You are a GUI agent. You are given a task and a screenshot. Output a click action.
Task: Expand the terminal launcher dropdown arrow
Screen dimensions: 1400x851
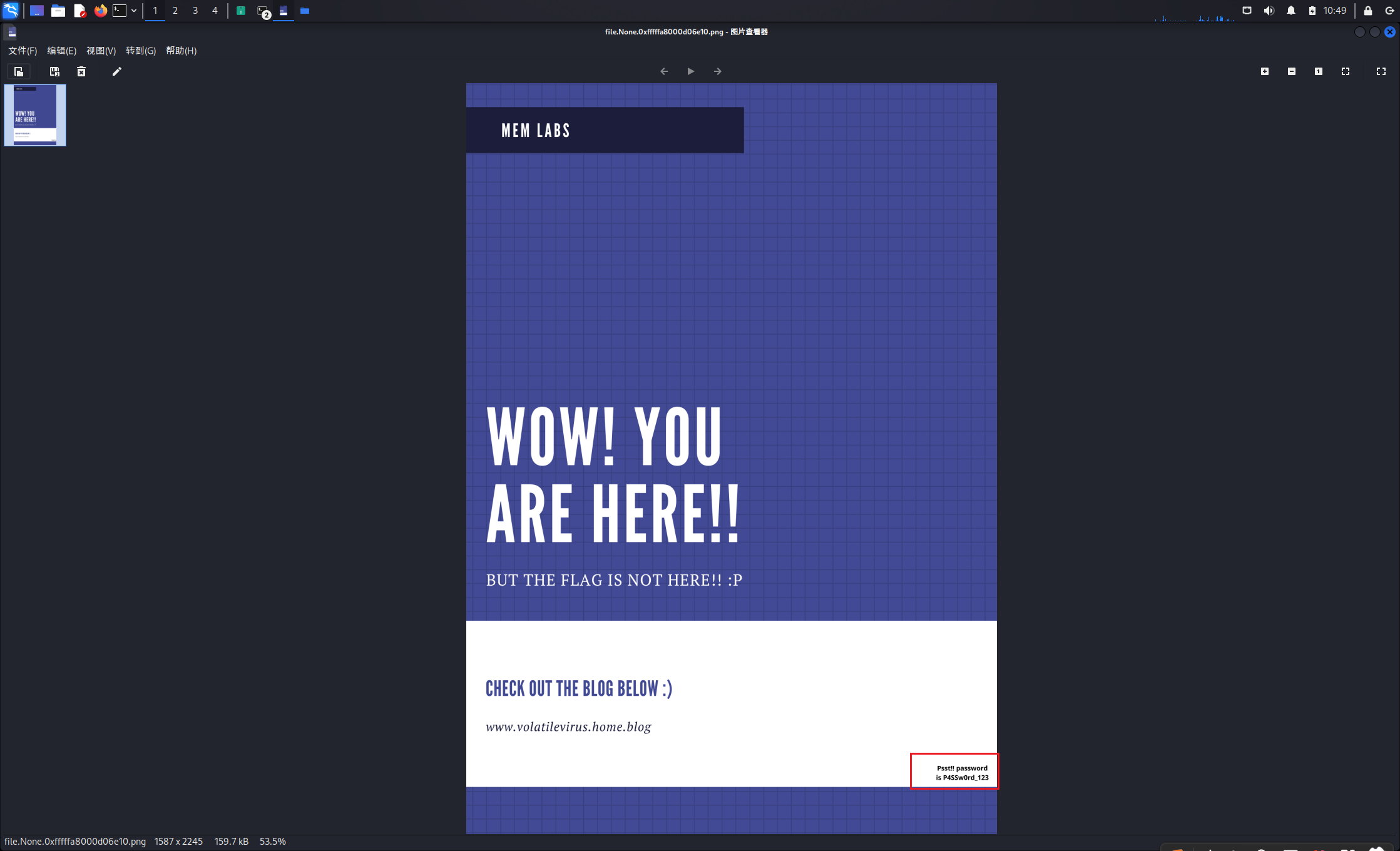(x=134, y=11)
